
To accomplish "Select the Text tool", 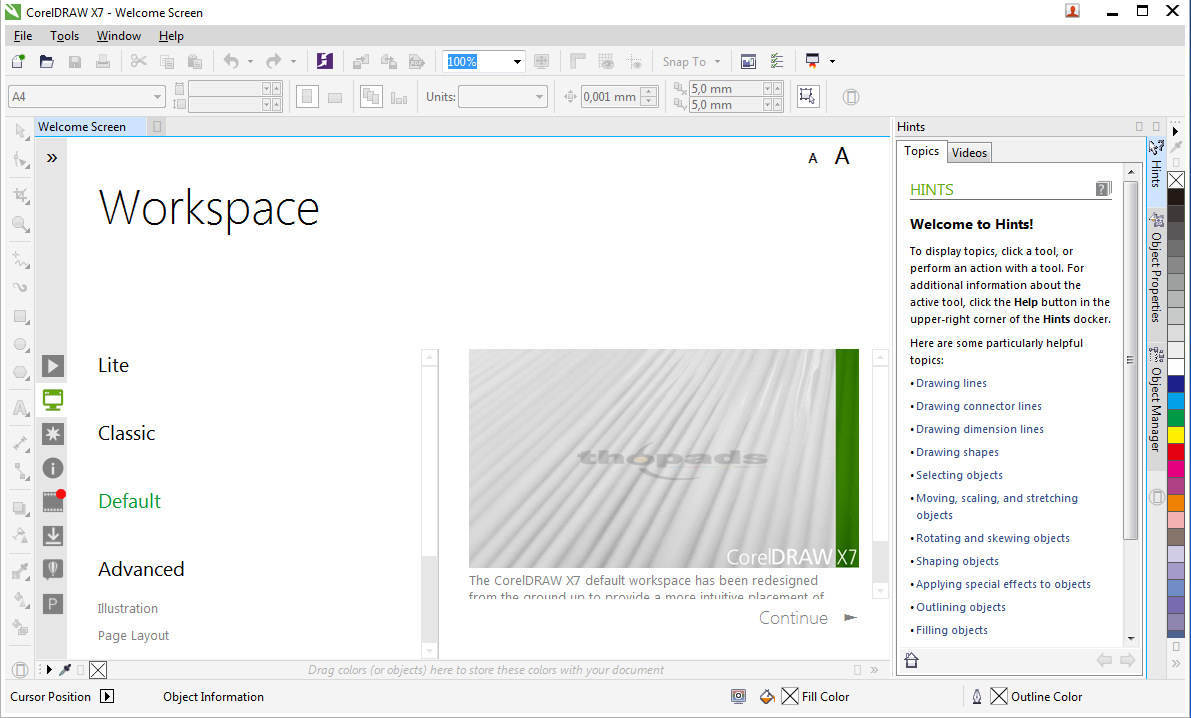I will click(x=21, y=408).
